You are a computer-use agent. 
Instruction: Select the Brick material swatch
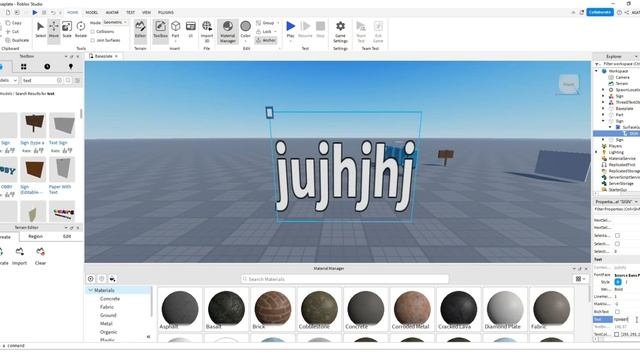(x=273, y=309)
